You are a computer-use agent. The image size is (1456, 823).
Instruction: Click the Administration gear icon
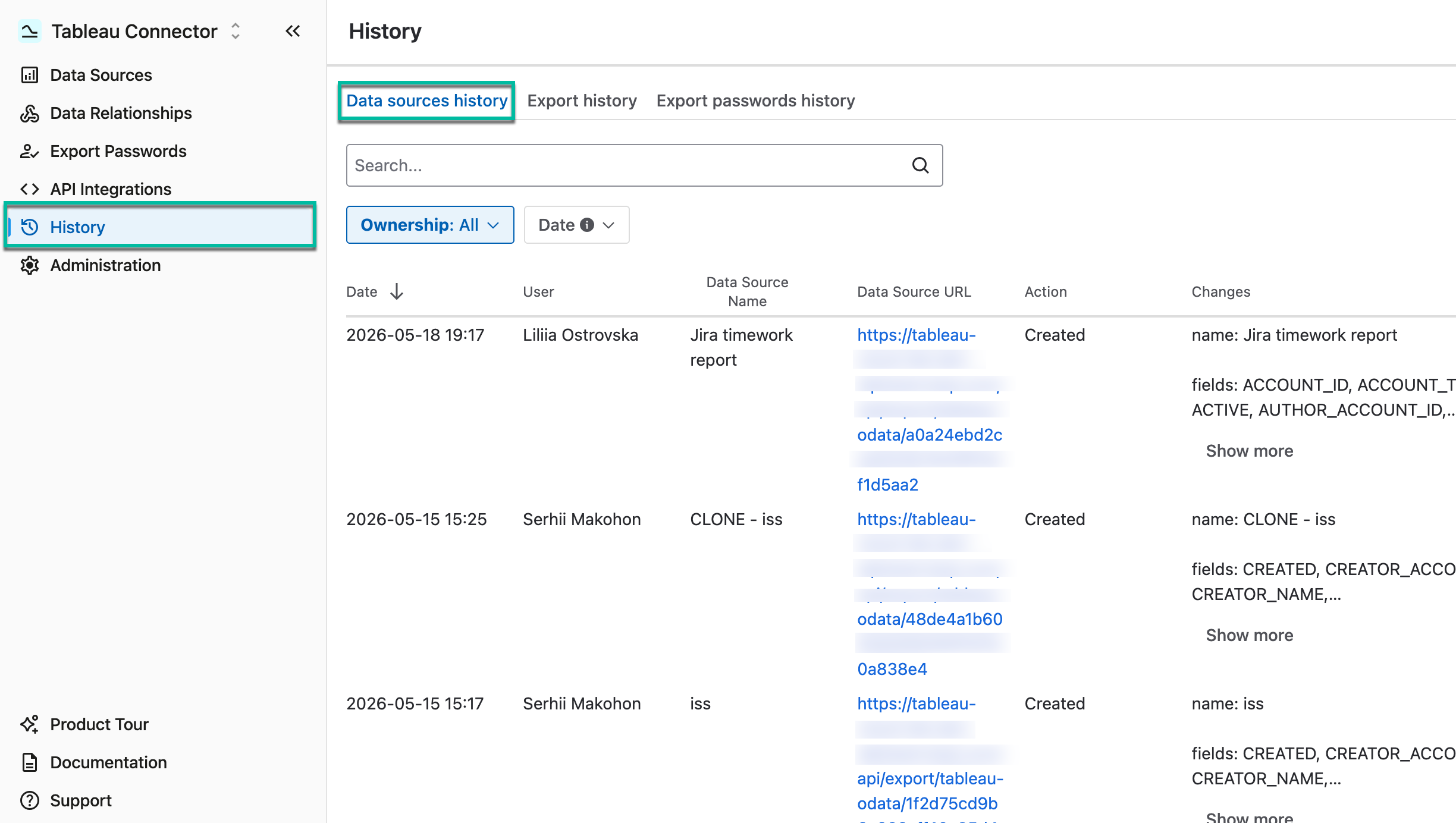[30, 265]
